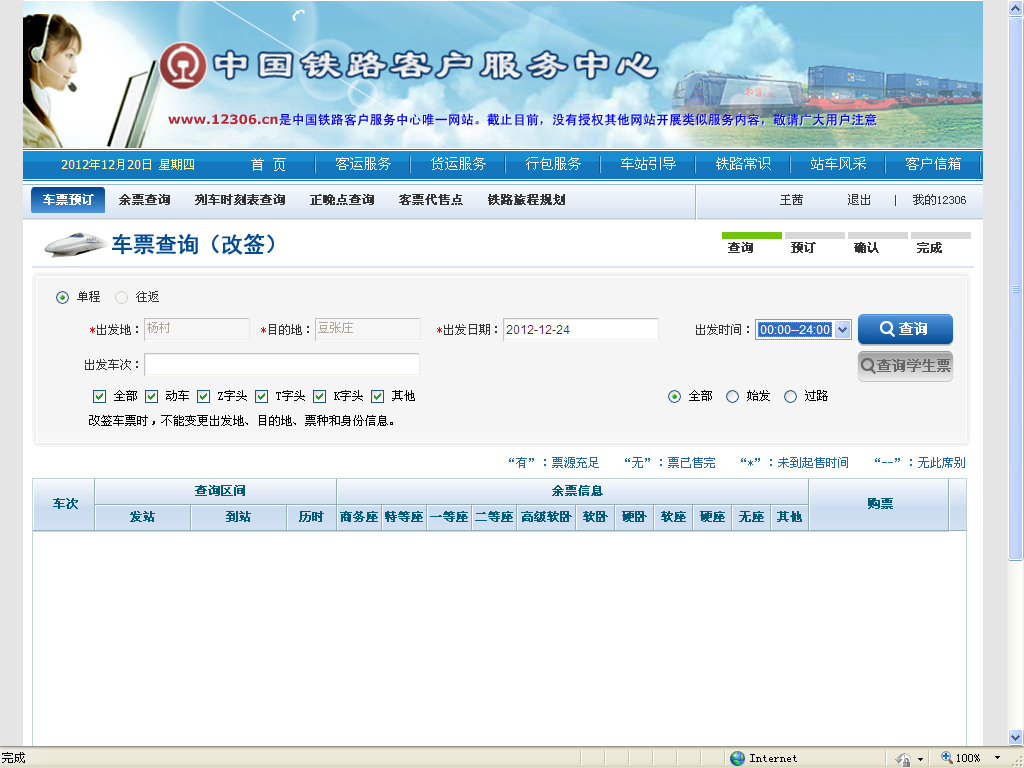Click the 出发地 field showing 杨村
The height and width of the screenshot is (768, 1024).
pos(197,329)
